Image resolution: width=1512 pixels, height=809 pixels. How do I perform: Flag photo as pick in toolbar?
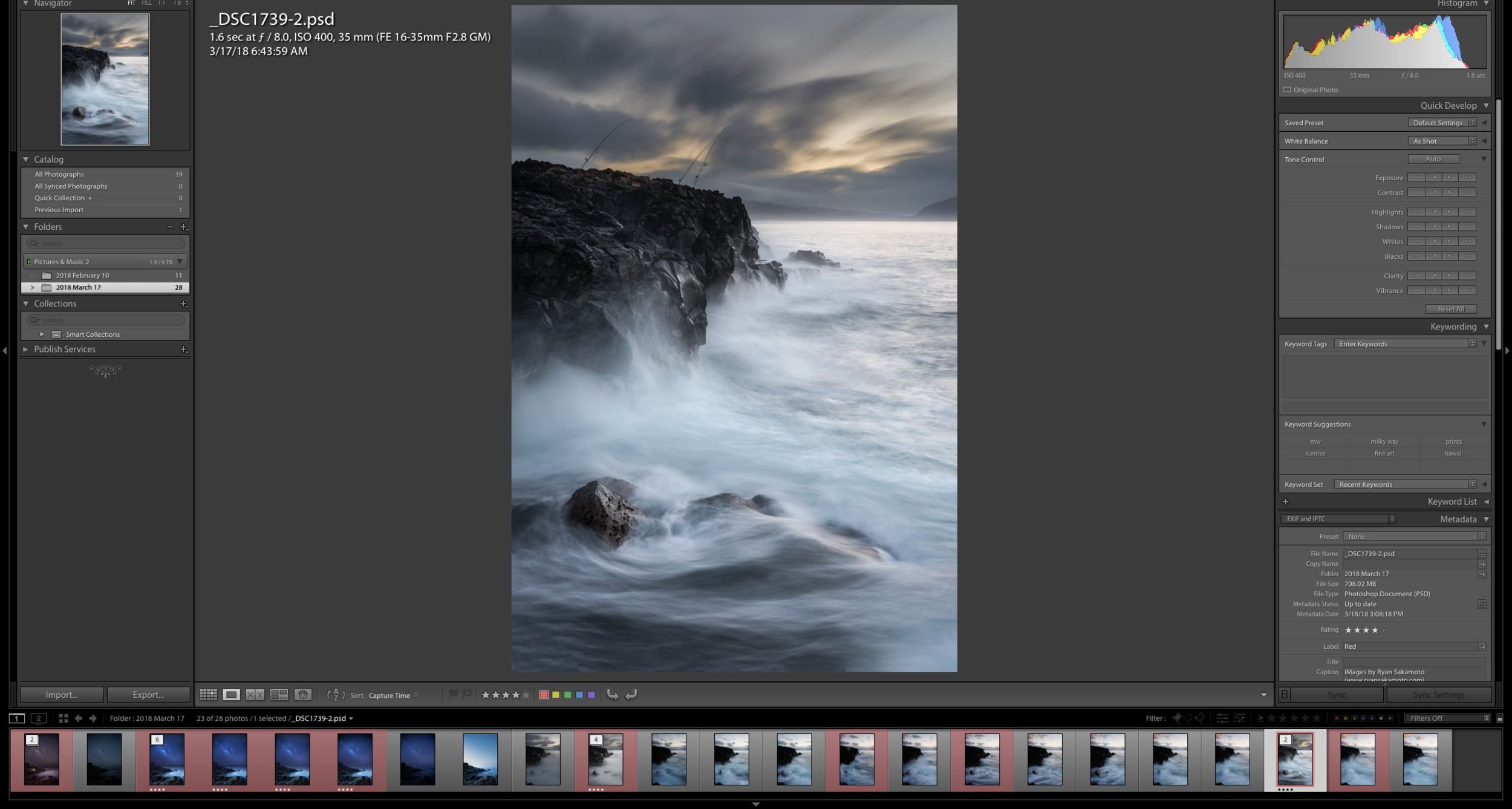coord(453,695)
